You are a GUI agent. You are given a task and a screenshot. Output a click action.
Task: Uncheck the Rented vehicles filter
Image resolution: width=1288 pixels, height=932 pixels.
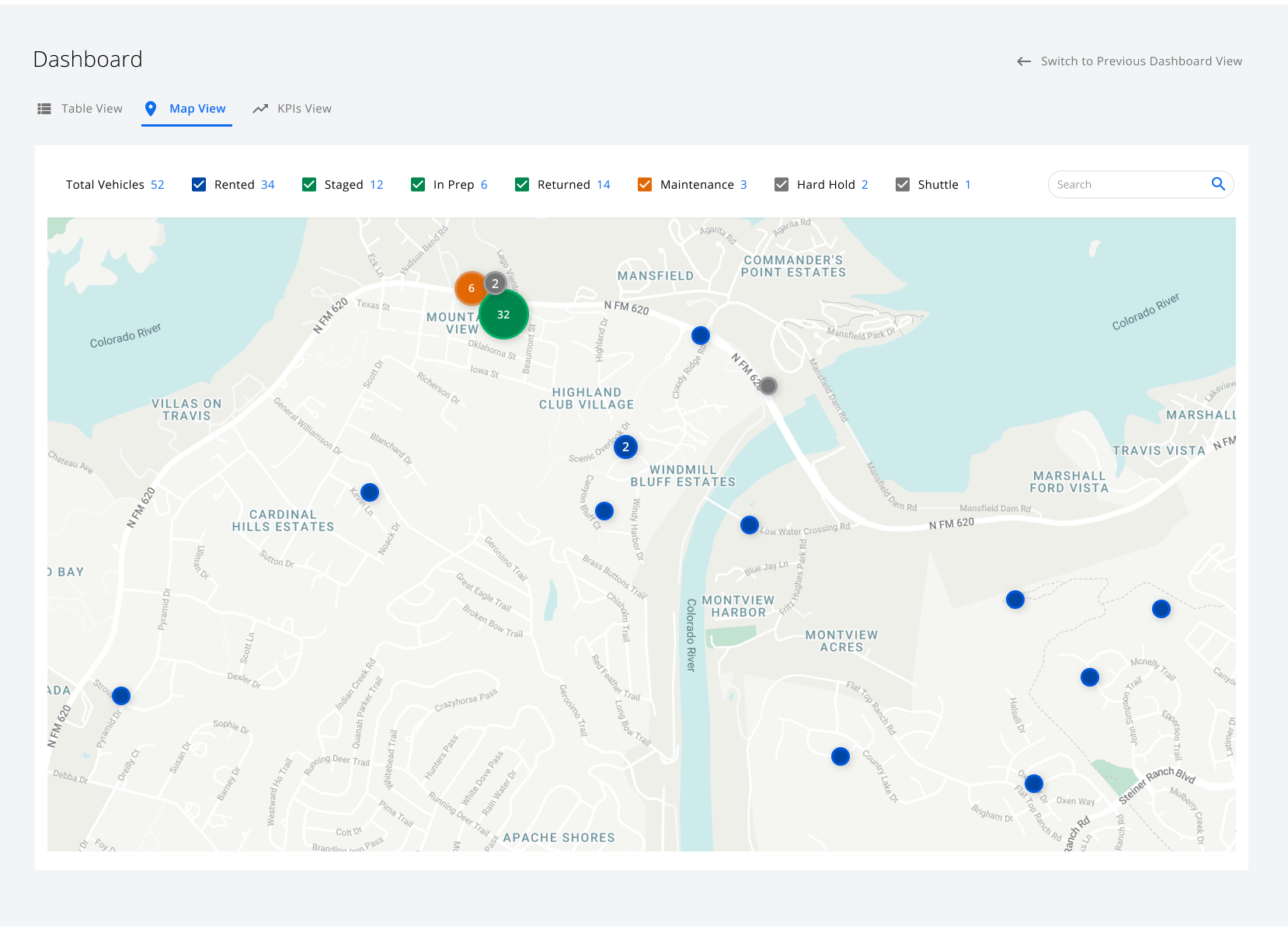pyautogui.click(x=199, y=184)
